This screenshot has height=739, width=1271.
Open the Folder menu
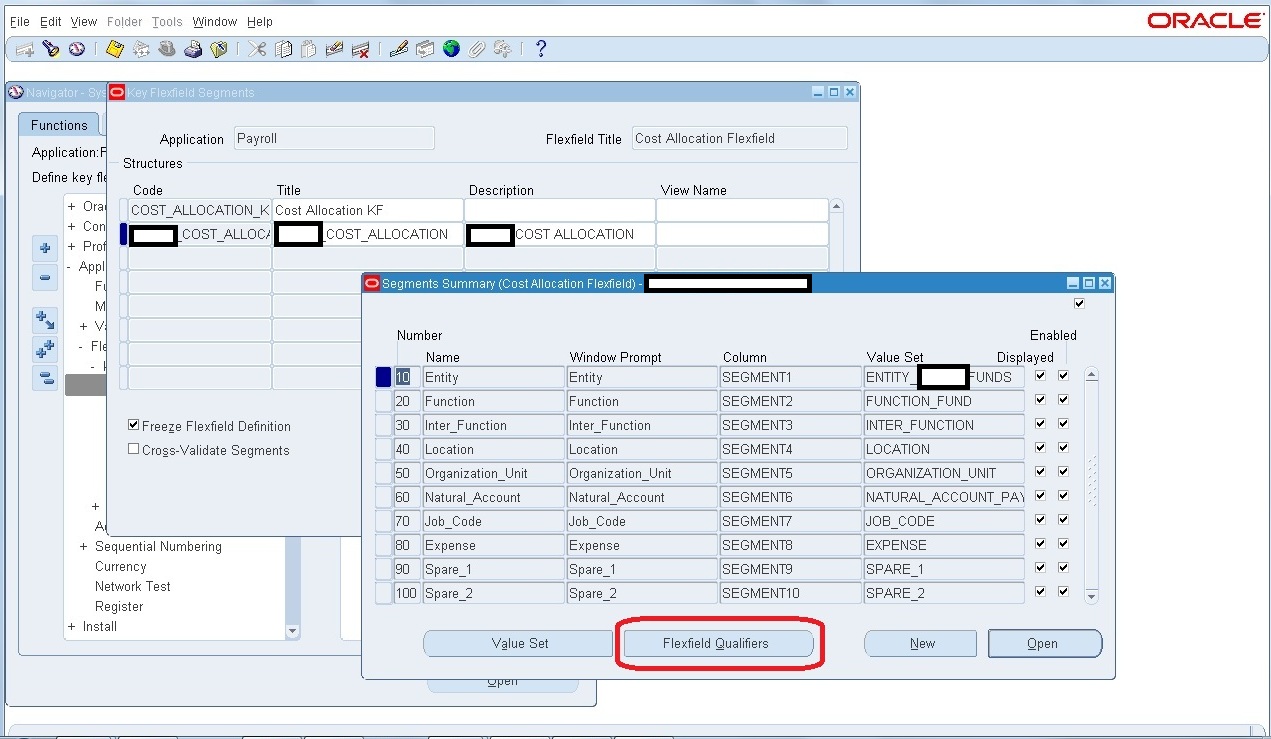[x=124, y=21]
